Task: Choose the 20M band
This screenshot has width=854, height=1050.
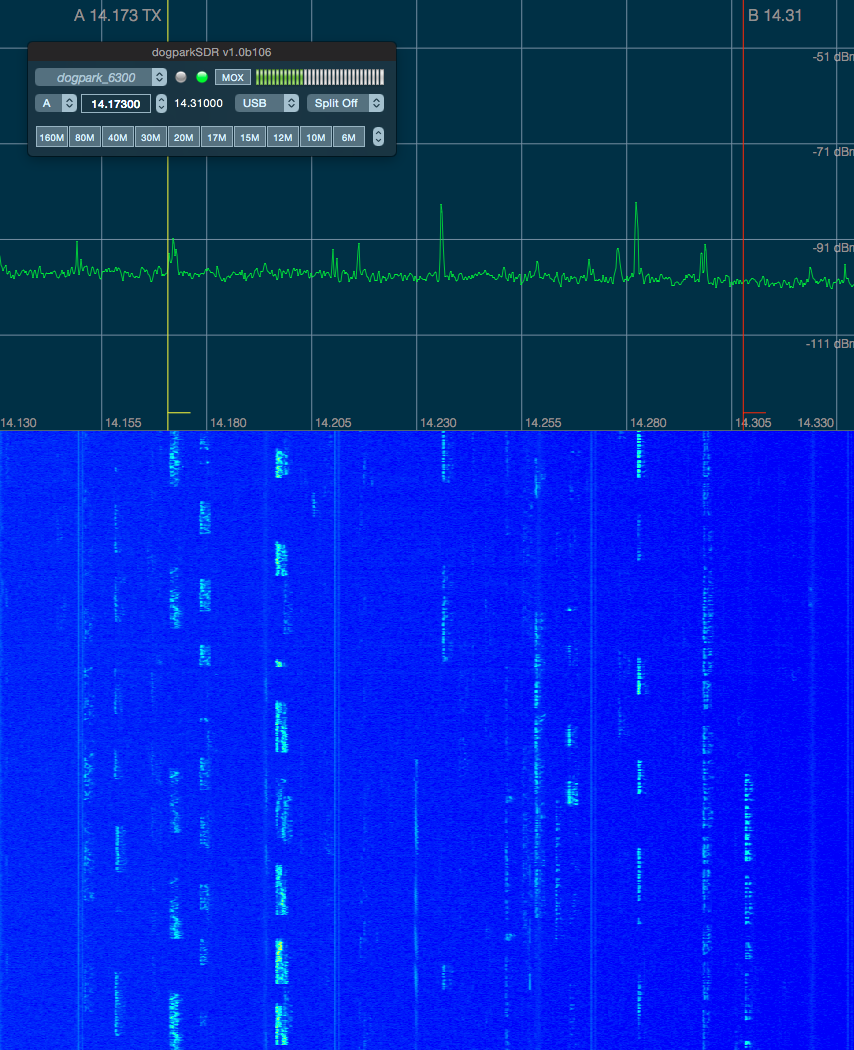Action: point(183,137)
